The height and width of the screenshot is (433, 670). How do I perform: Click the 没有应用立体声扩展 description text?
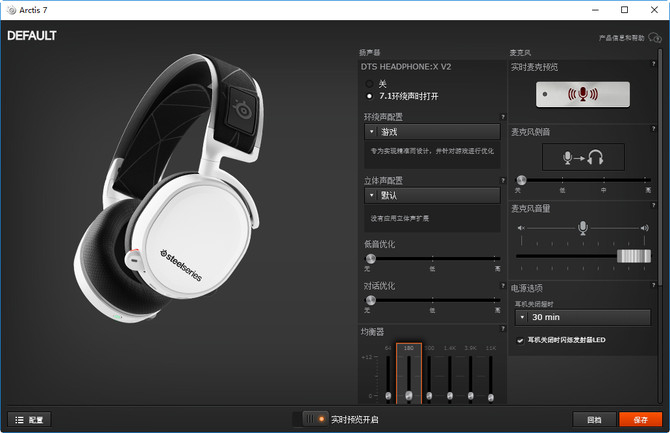click(400, 218)
